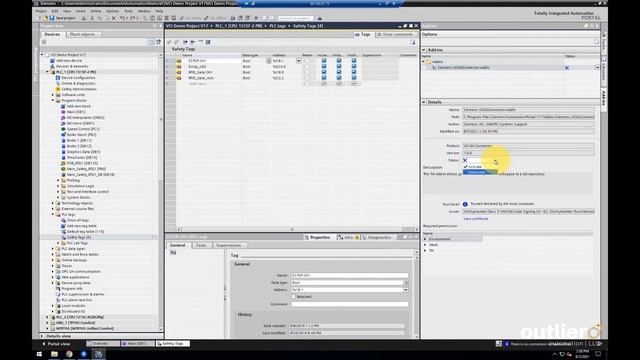This screenshot has width=640, height=360.
Task: Toggle Retained checkbox in tag properties
Action: click(x=293, y=297)
